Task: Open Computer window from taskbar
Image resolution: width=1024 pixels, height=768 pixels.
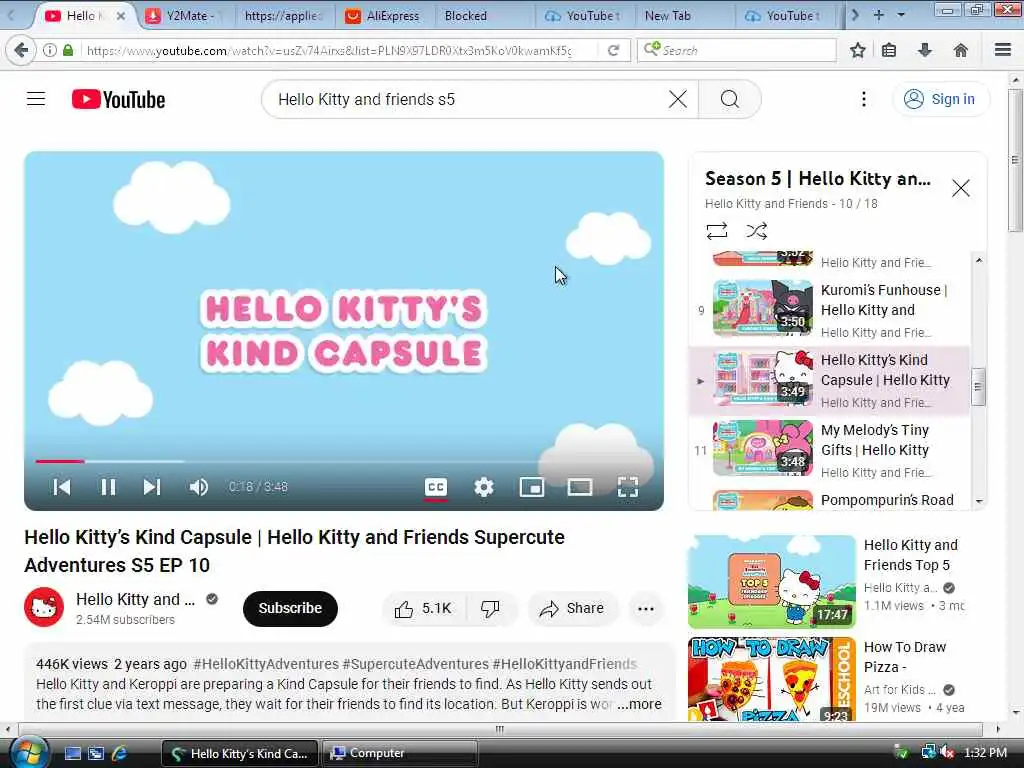Action: coord(400,753)
